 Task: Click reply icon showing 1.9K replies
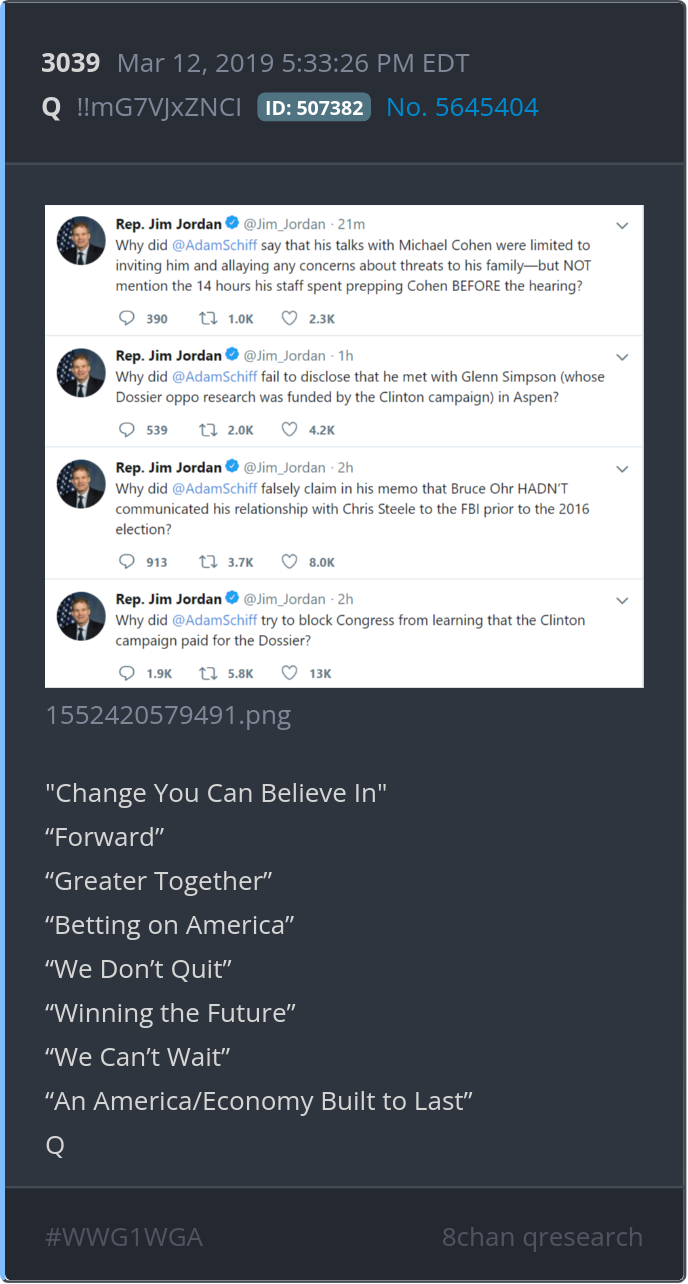[x=127, y=673]
